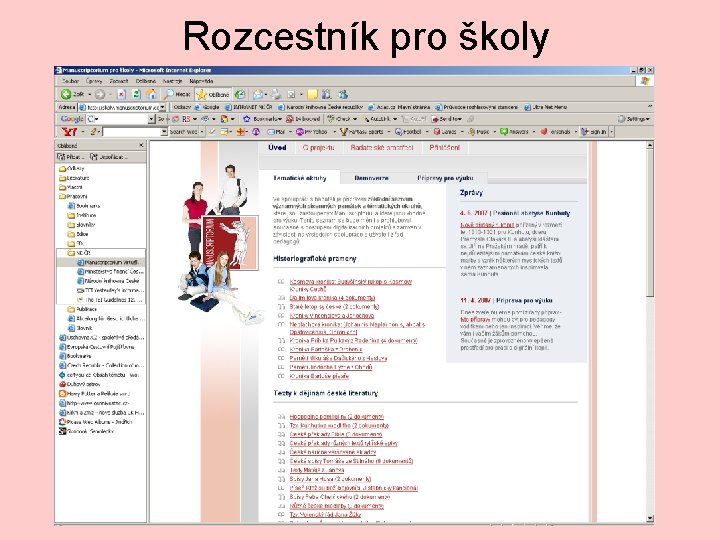Click the Forward arrow button
720x540 pixels.
tap(100, 94)
